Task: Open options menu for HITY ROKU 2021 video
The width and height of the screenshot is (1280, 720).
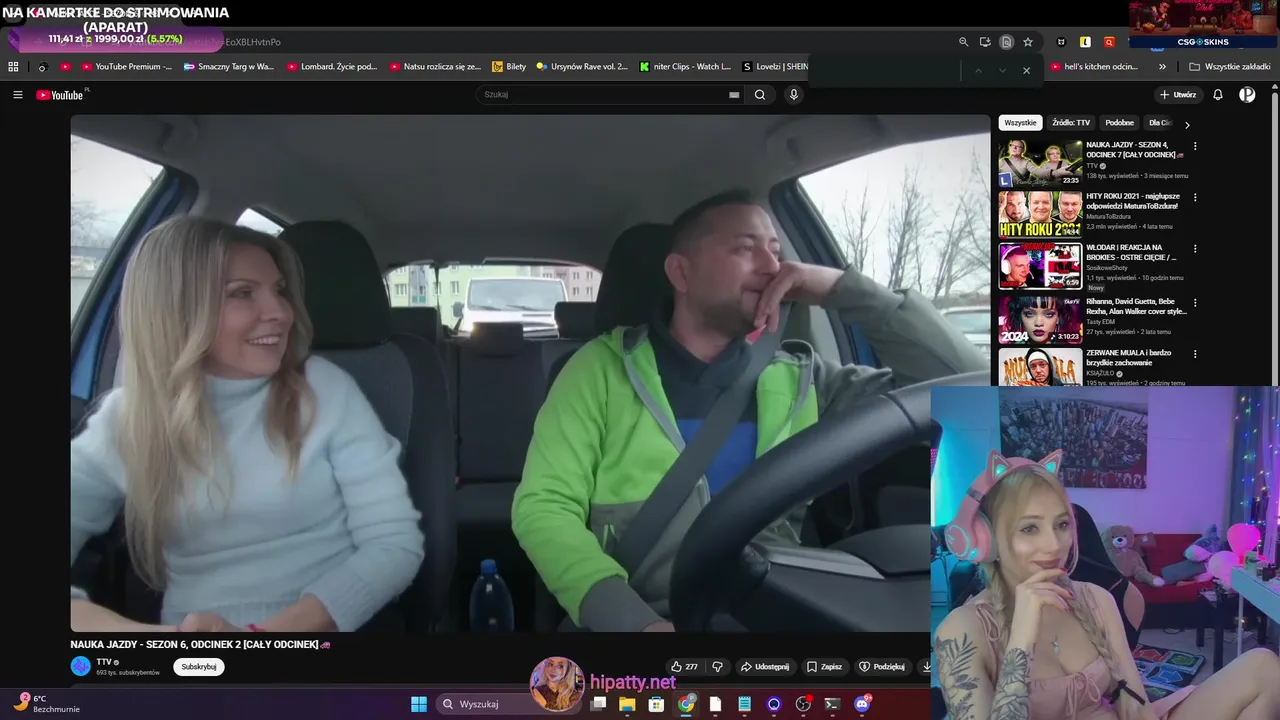Action: click(x=1195, y=198)
